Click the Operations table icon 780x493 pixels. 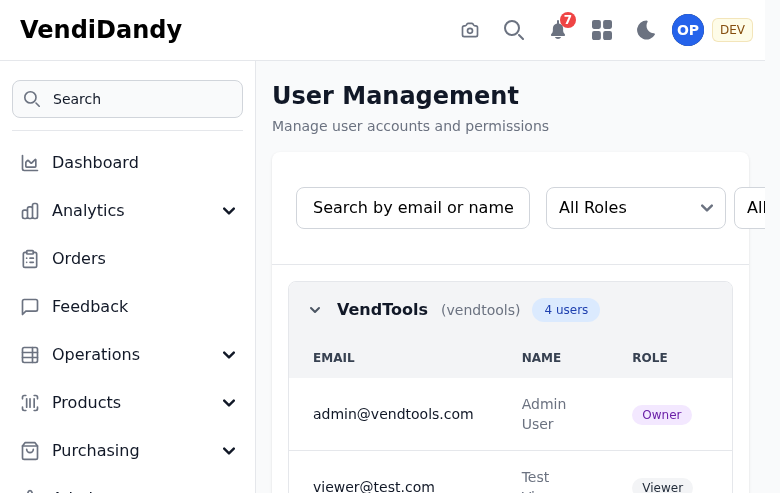pyautogui.click(x=30, y=355)
